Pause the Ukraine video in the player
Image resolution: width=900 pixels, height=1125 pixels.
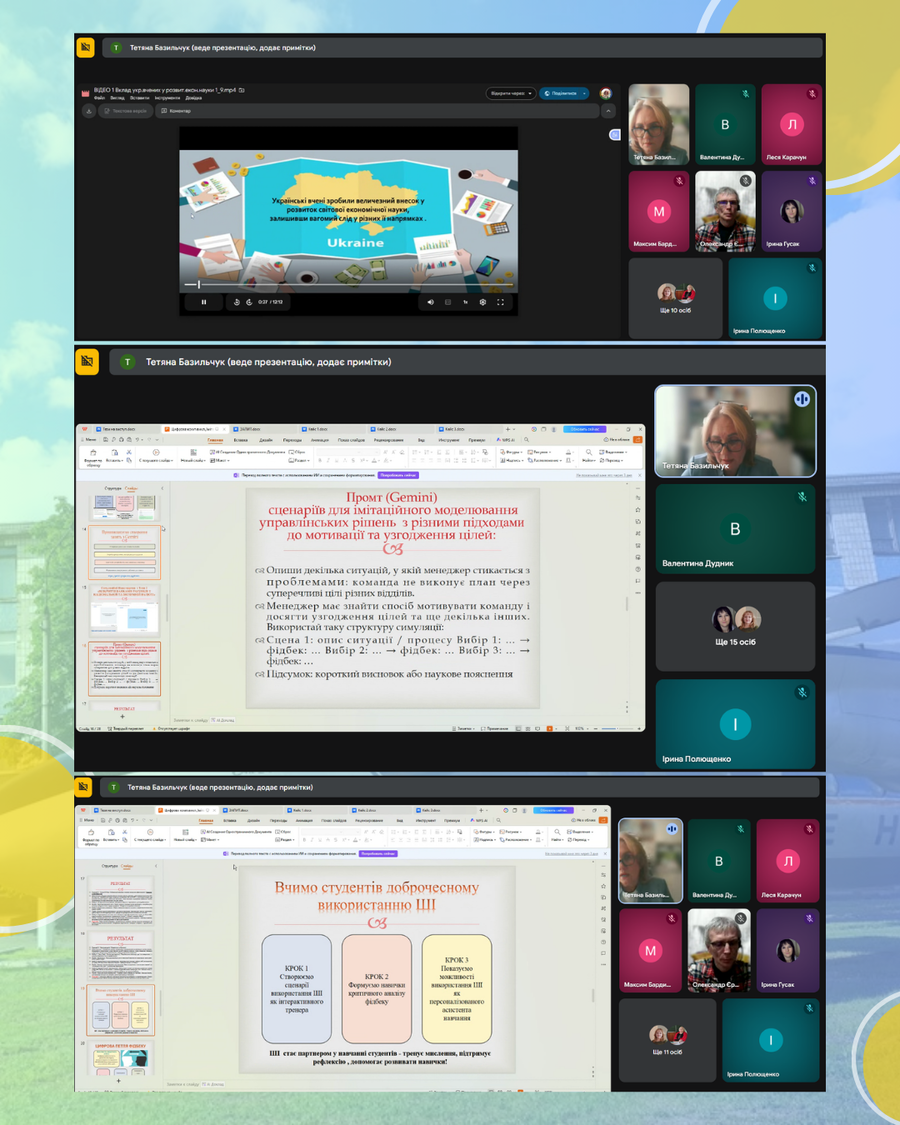click(204, 302)
